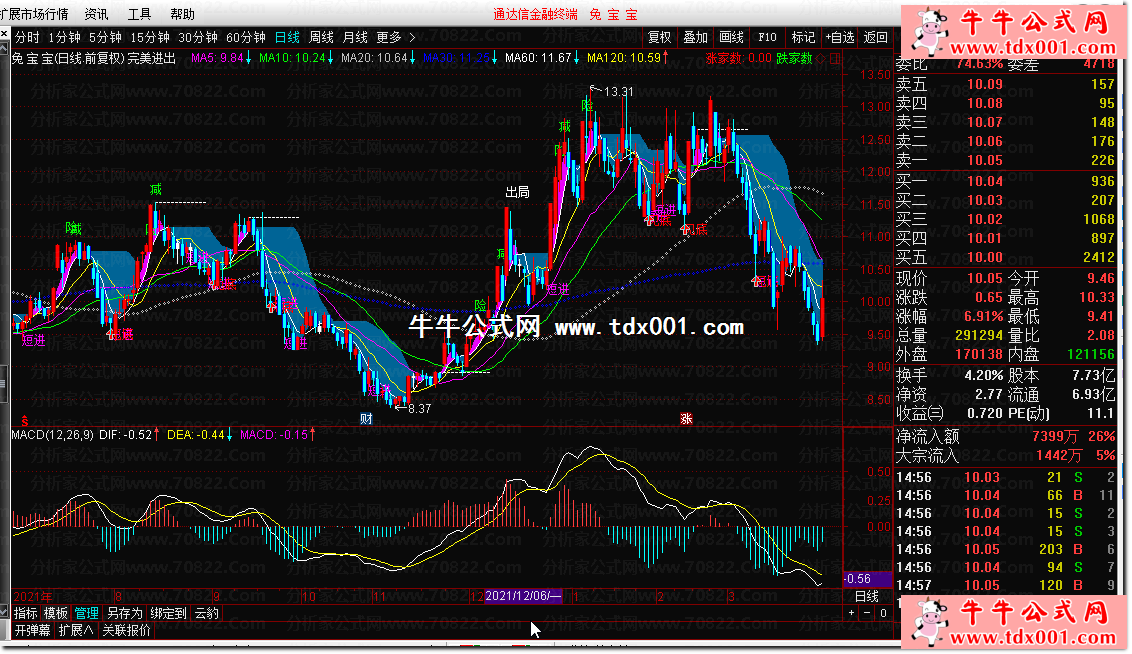Open the 工具 menu
Image resolution: width=1132 pixels, height=654 pixels.
[x=139, y=14]
